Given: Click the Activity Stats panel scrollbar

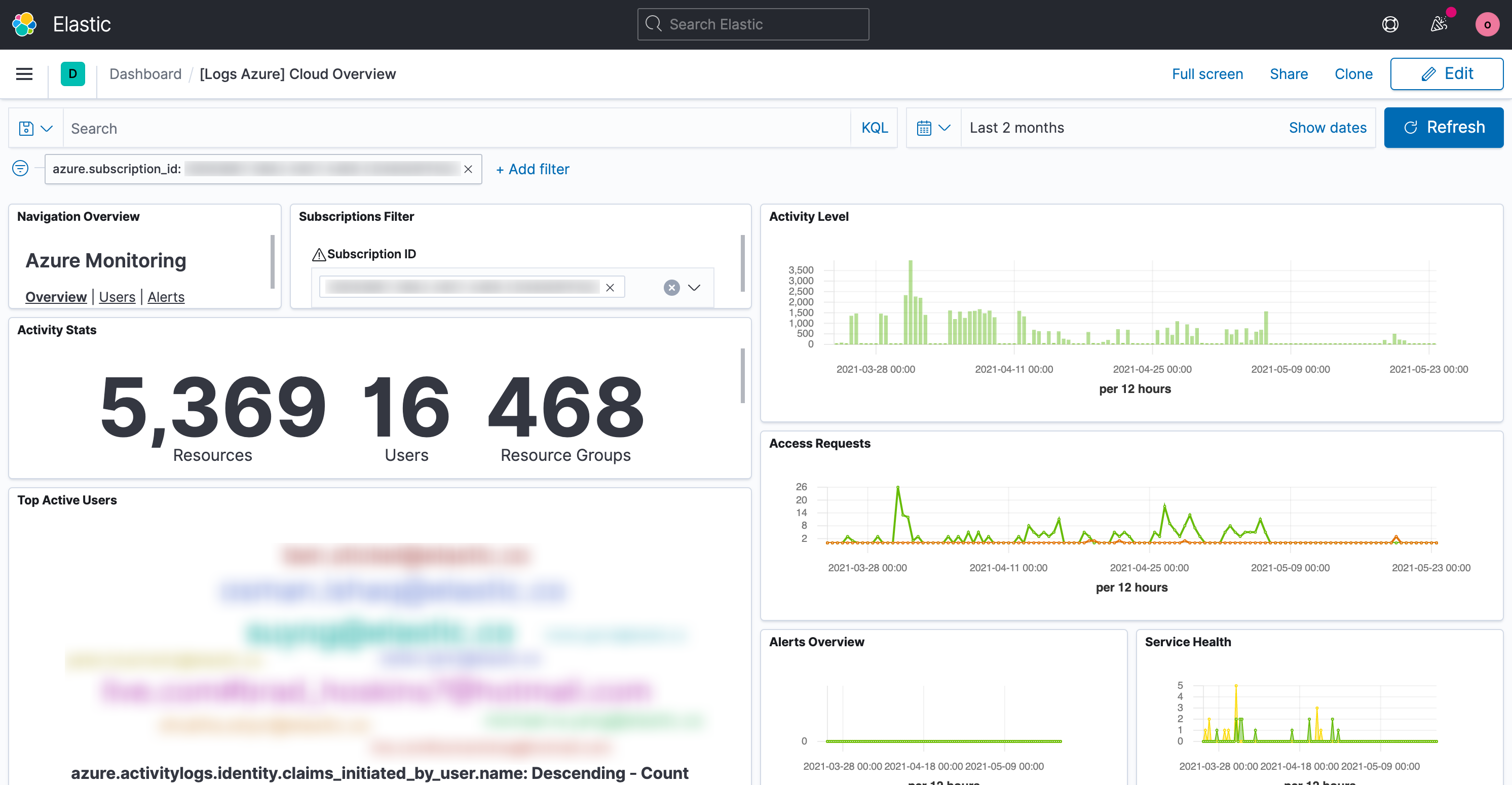Looking at the screenshot, I should (742, 376).
